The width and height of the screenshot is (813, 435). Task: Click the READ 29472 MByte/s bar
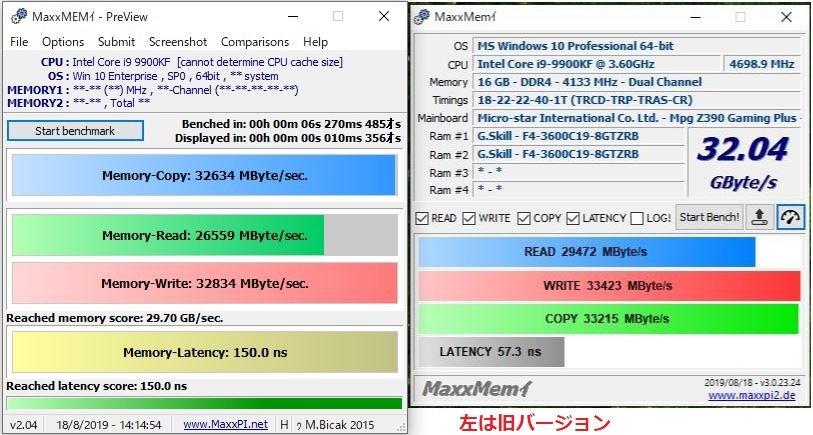[586, 252]
